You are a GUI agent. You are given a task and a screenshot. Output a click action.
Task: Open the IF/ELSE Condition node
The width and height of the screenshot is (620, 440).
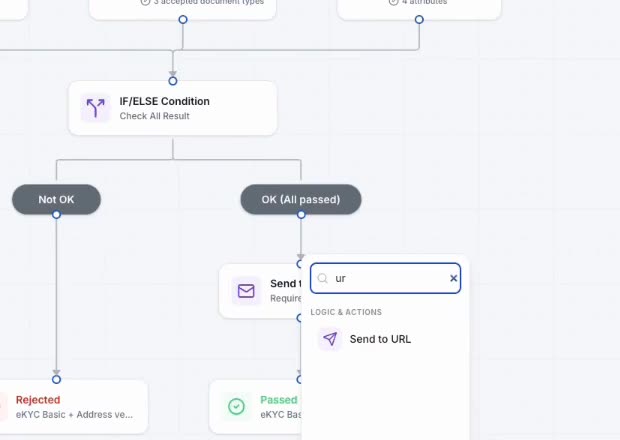[x=173, y=108]
